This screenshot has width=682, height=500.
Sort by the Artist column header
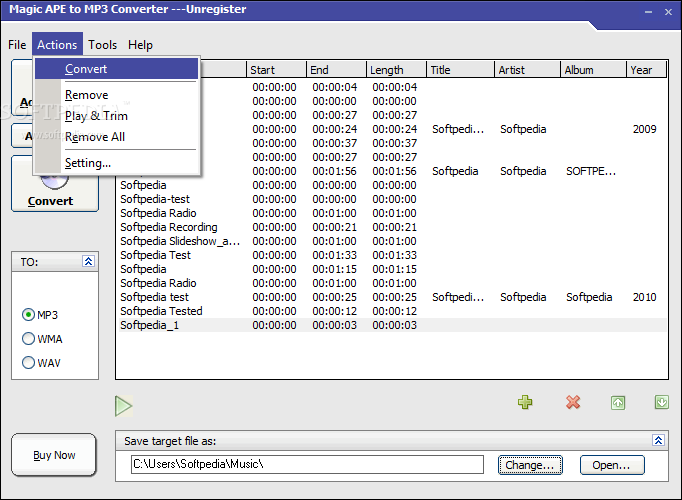tap(527, 70)
